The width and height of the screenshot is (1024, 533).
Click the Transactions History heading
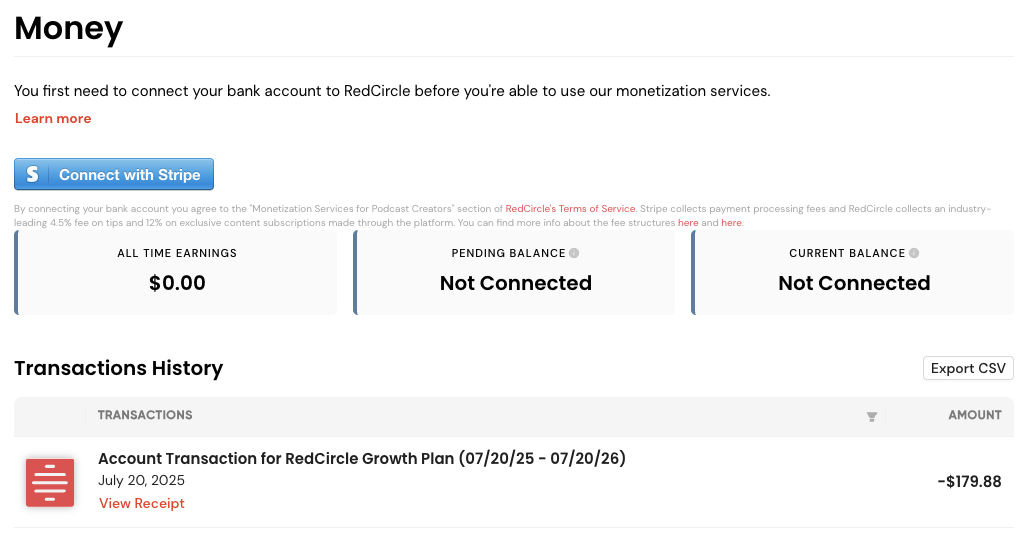coord(119,368)
